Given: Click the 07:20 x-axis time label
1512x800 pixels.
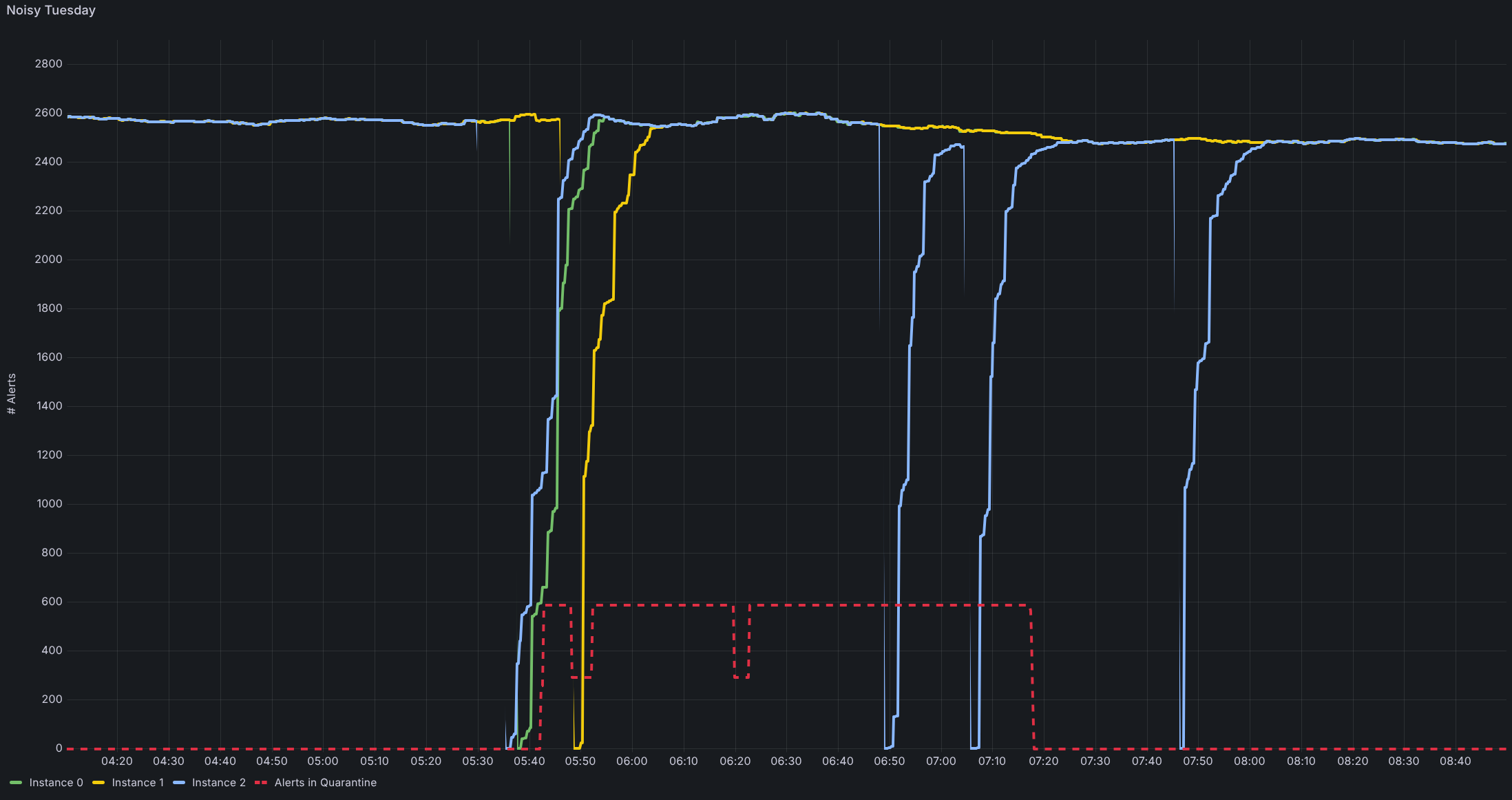Looking at the screenshot, I should 1043,761.
